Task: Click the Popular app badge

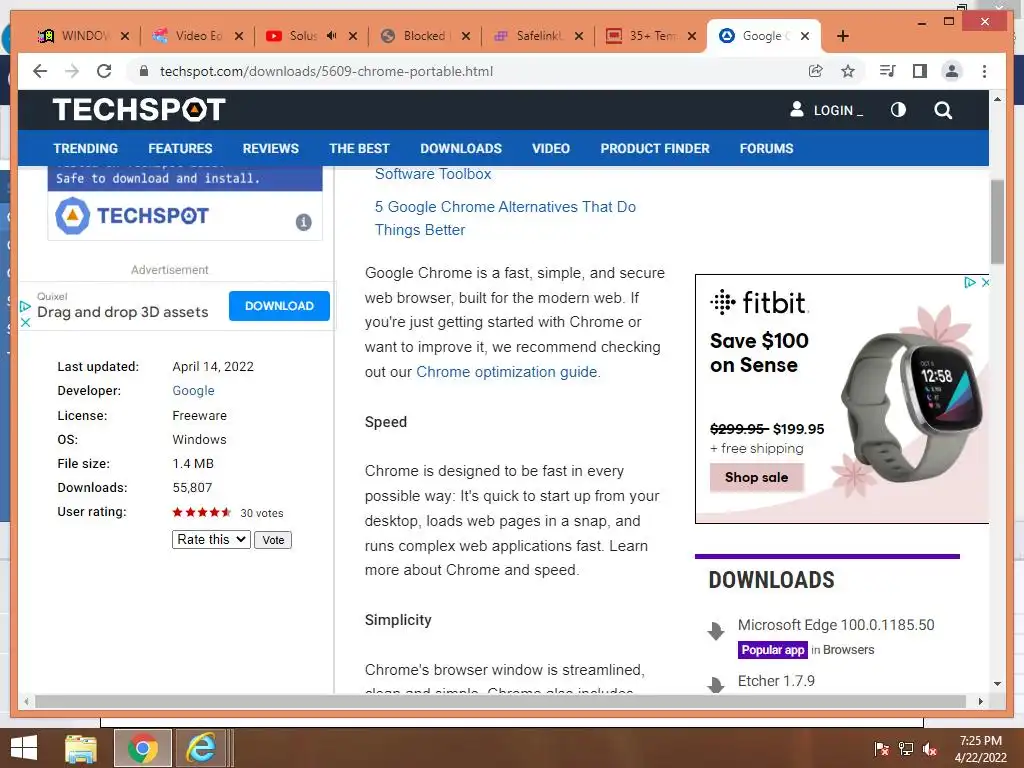Action: tap(773, 650)
